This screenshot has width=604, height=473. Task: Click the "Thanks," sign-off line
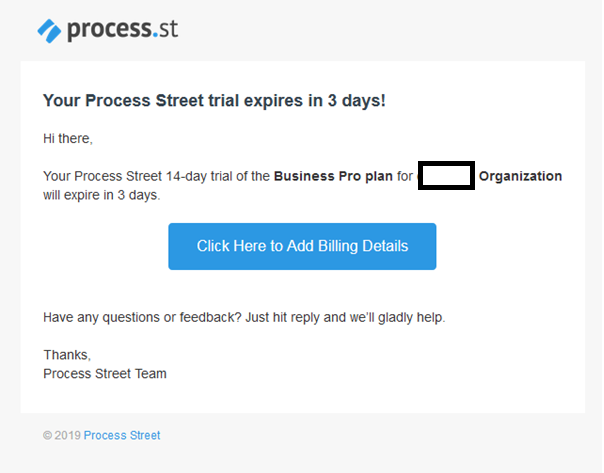(67, 355)
